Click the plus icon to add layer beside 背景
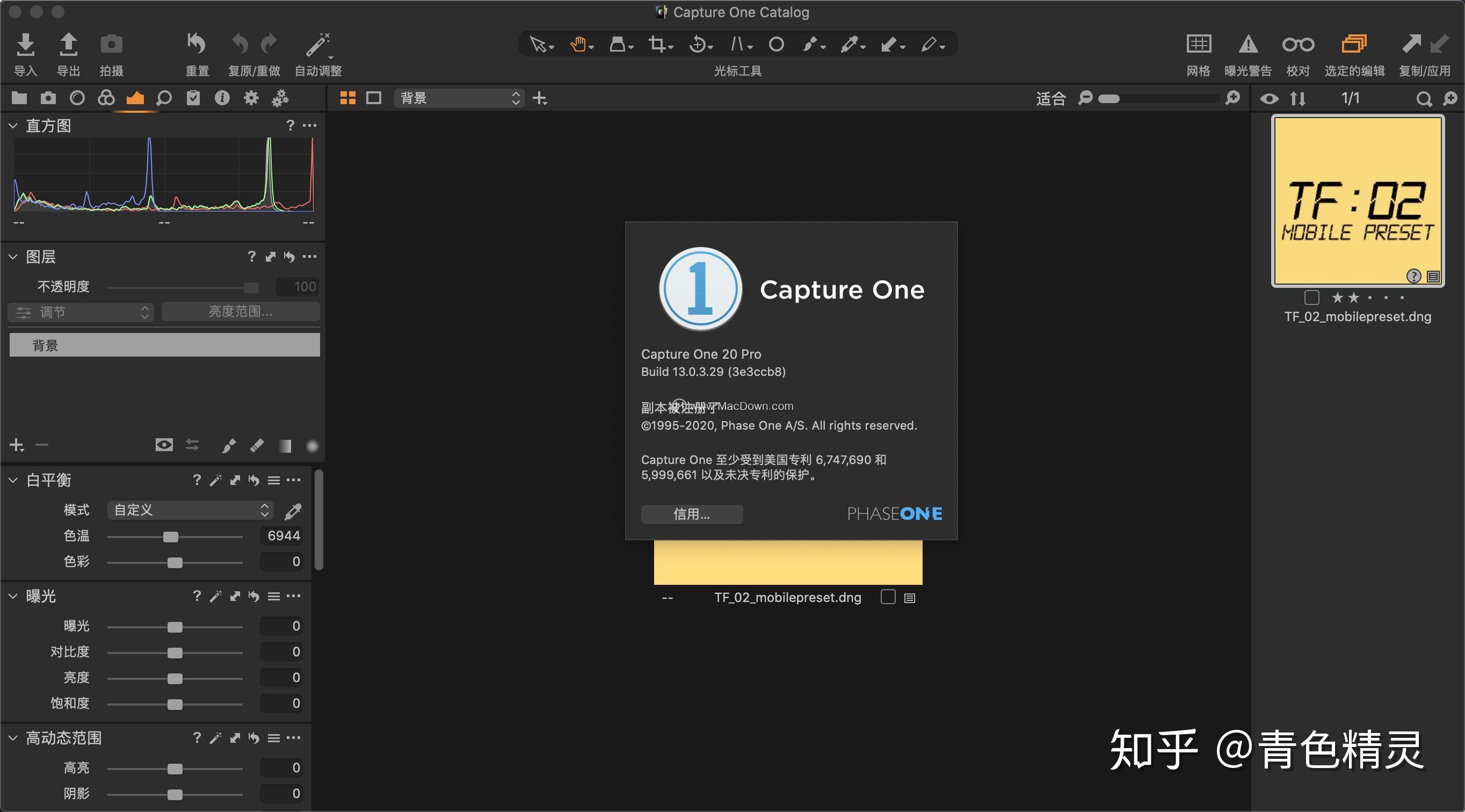1465x812 pixels. pyautogui.click(x=540, y=98)
